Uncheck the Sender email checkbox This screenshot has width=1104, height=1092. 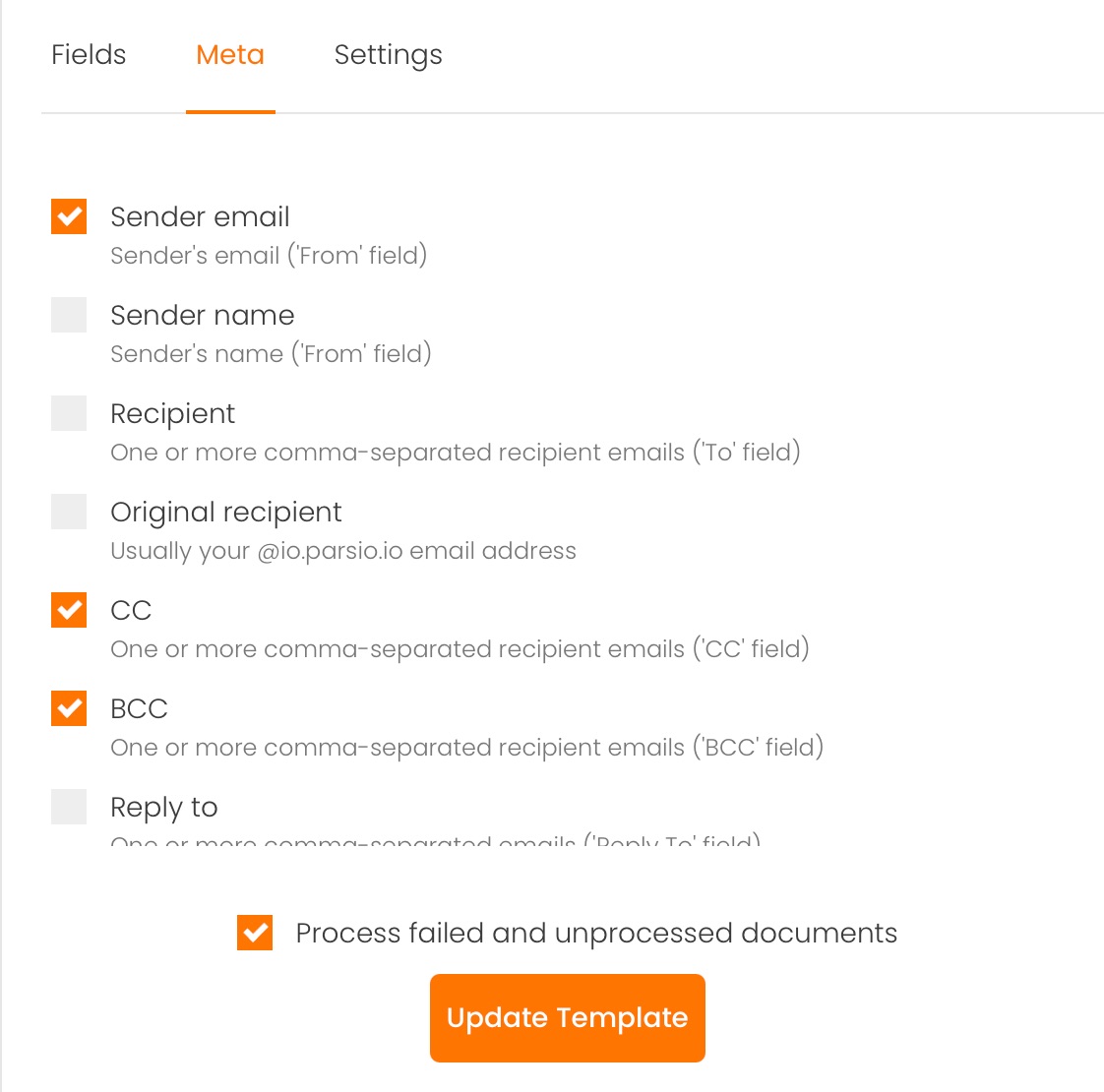coord(68,216)
